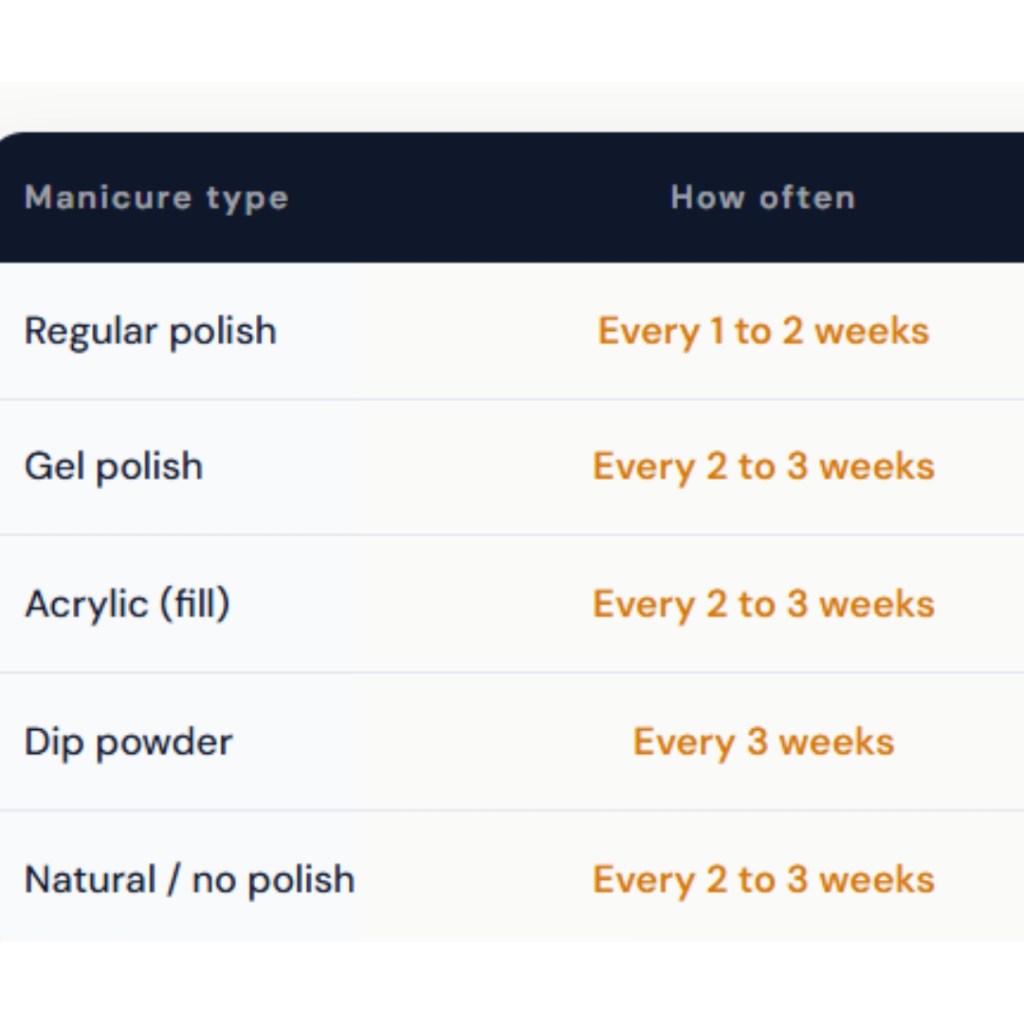The image size is (1024, 1024).
Task: Select the Acrylic (fill) row label
Action: tap(127, 604)
